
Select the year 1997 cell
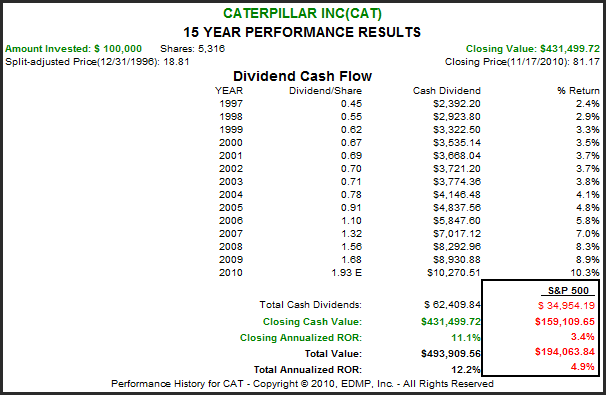(x=231, y=104)
